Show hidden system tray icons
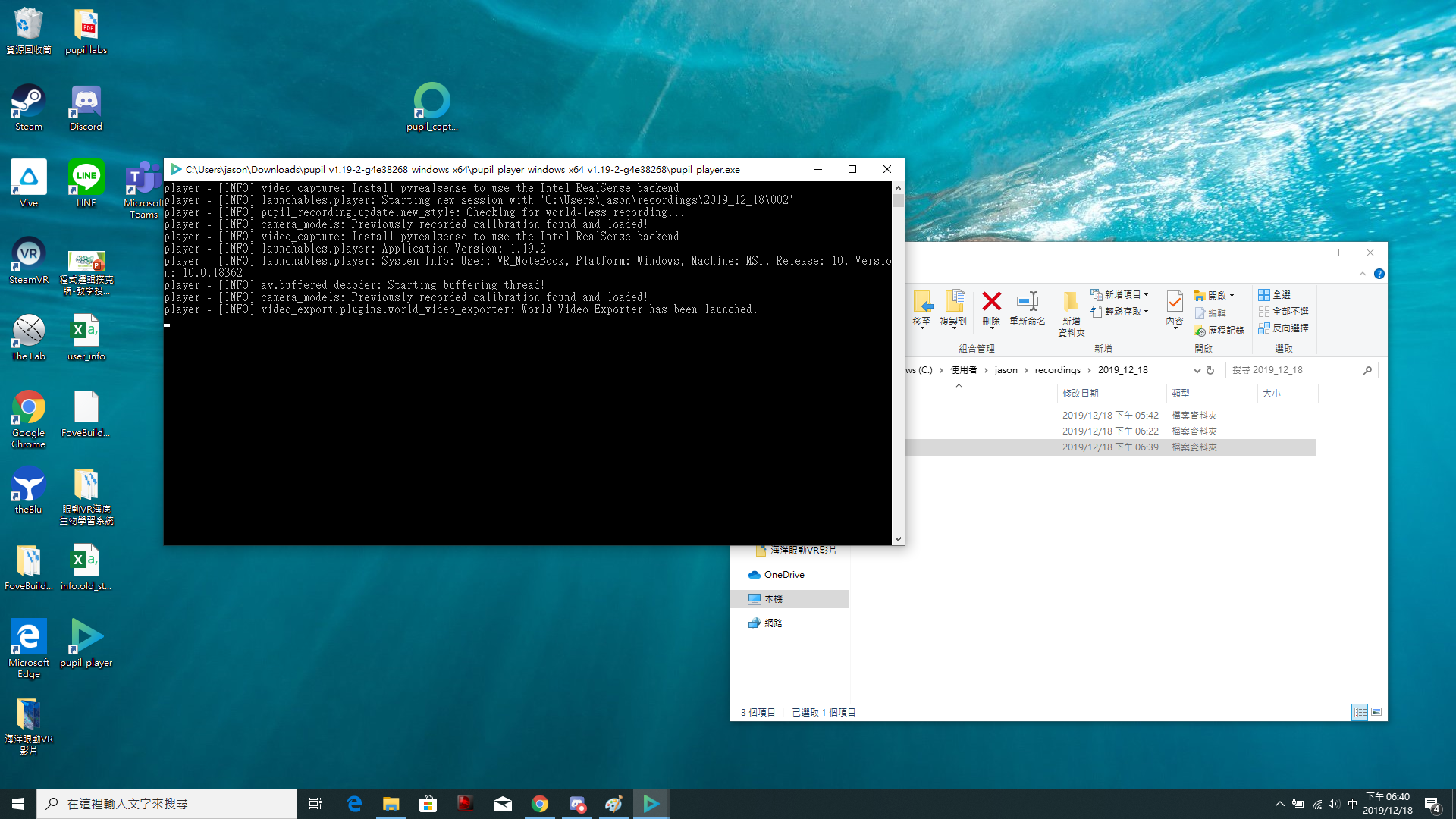1456x819 pixels. pyautogui.click(x=1280, y=804)
